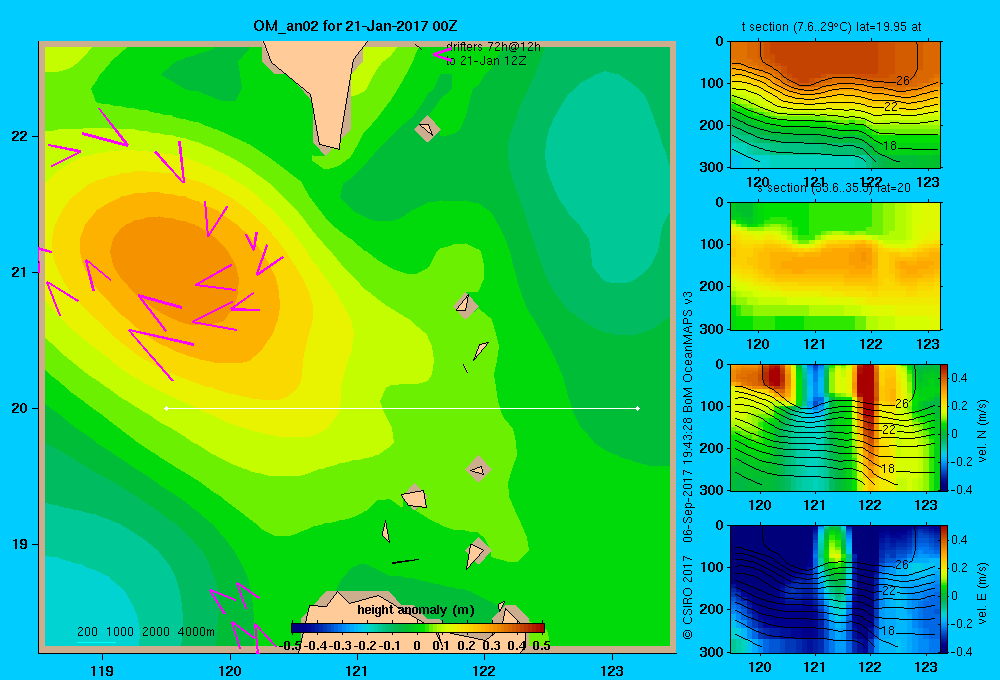Click the "height anomaly (m)" colorbar caption
Image resolution: width=1000 pixels, height=680 pixels.
point(416,610)
